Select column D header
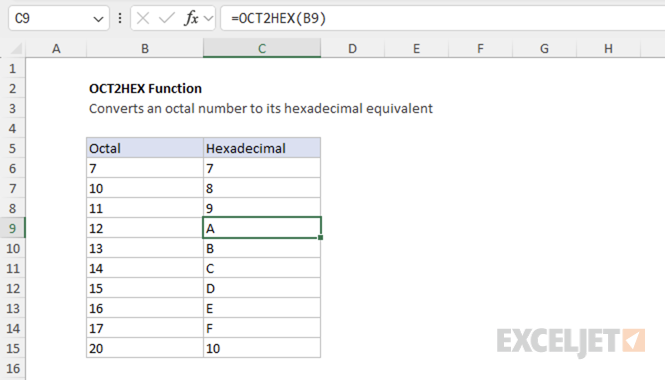Image resolution: width=665 pixels, height=380 pixels. [x=352, y=49]
